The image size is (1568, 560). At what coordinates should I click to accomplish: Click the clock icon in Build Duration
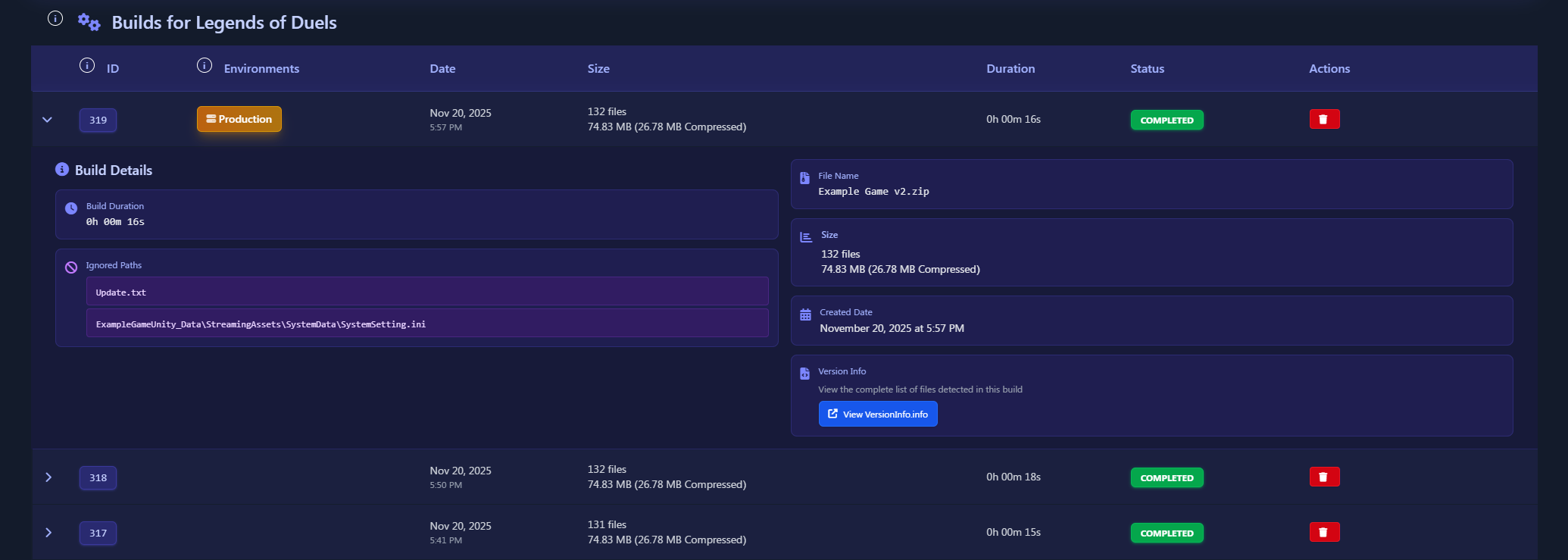71,208
